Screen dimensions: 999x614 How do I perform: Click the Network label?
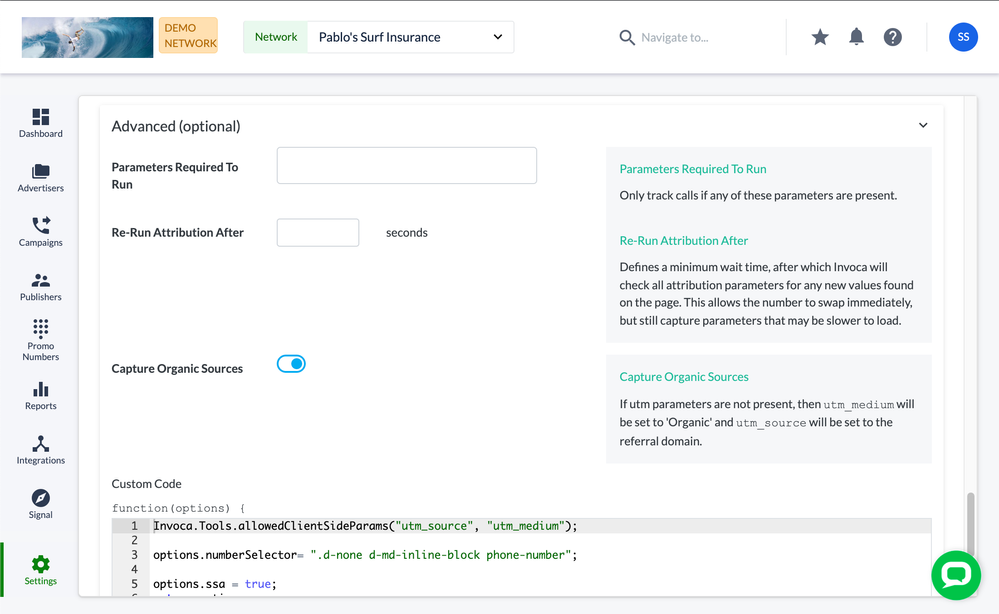coord(276,37)
